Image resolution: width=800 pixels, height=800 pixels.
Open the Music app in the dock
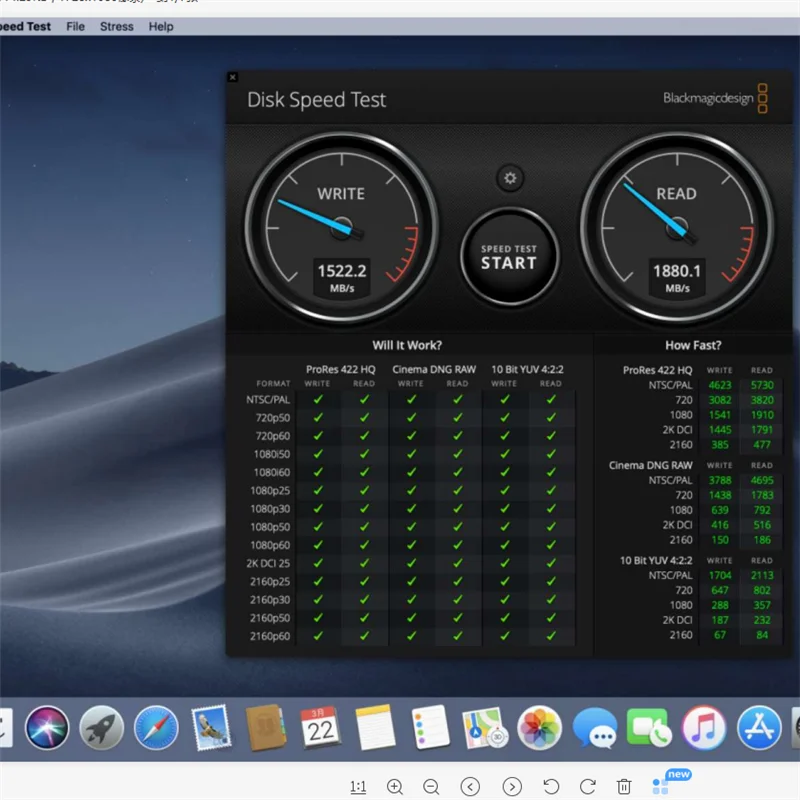(703, 727)
